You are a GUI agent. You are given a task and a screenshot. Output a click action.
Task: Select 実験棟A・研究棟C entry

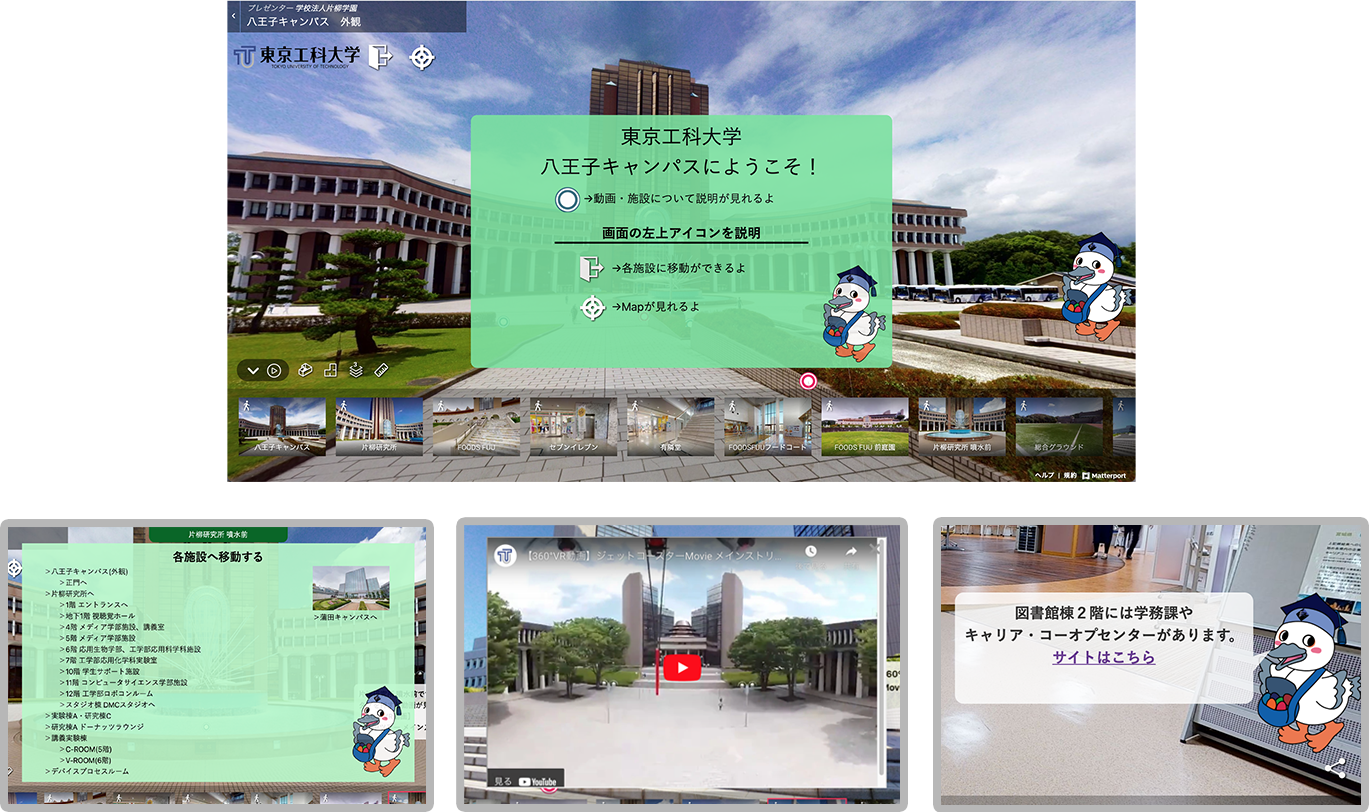80,716
